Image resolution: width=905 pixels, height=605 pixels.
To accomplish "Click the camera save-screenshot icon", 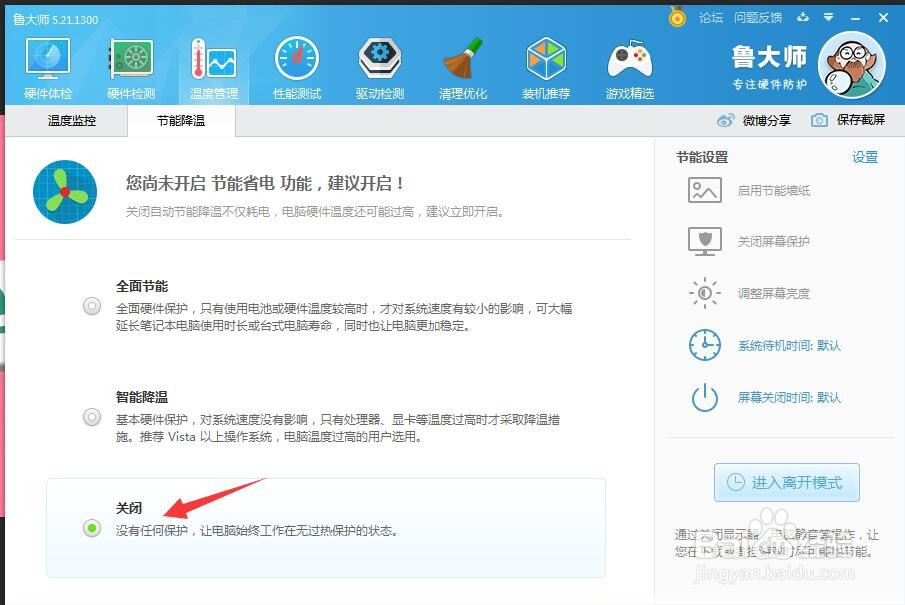I will click(819, 120).
